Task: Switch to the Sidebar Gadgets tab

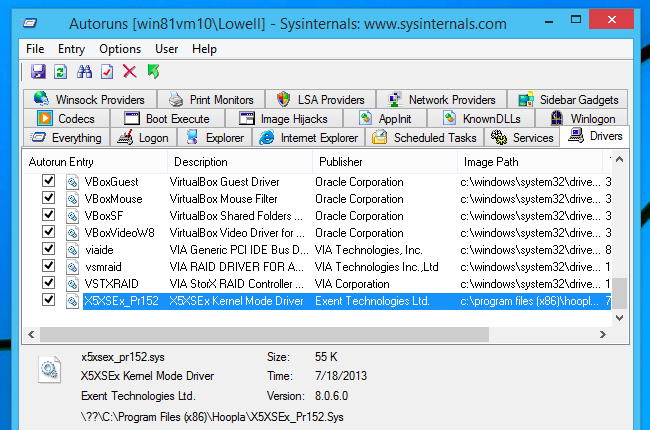Action: pos(568,100)
